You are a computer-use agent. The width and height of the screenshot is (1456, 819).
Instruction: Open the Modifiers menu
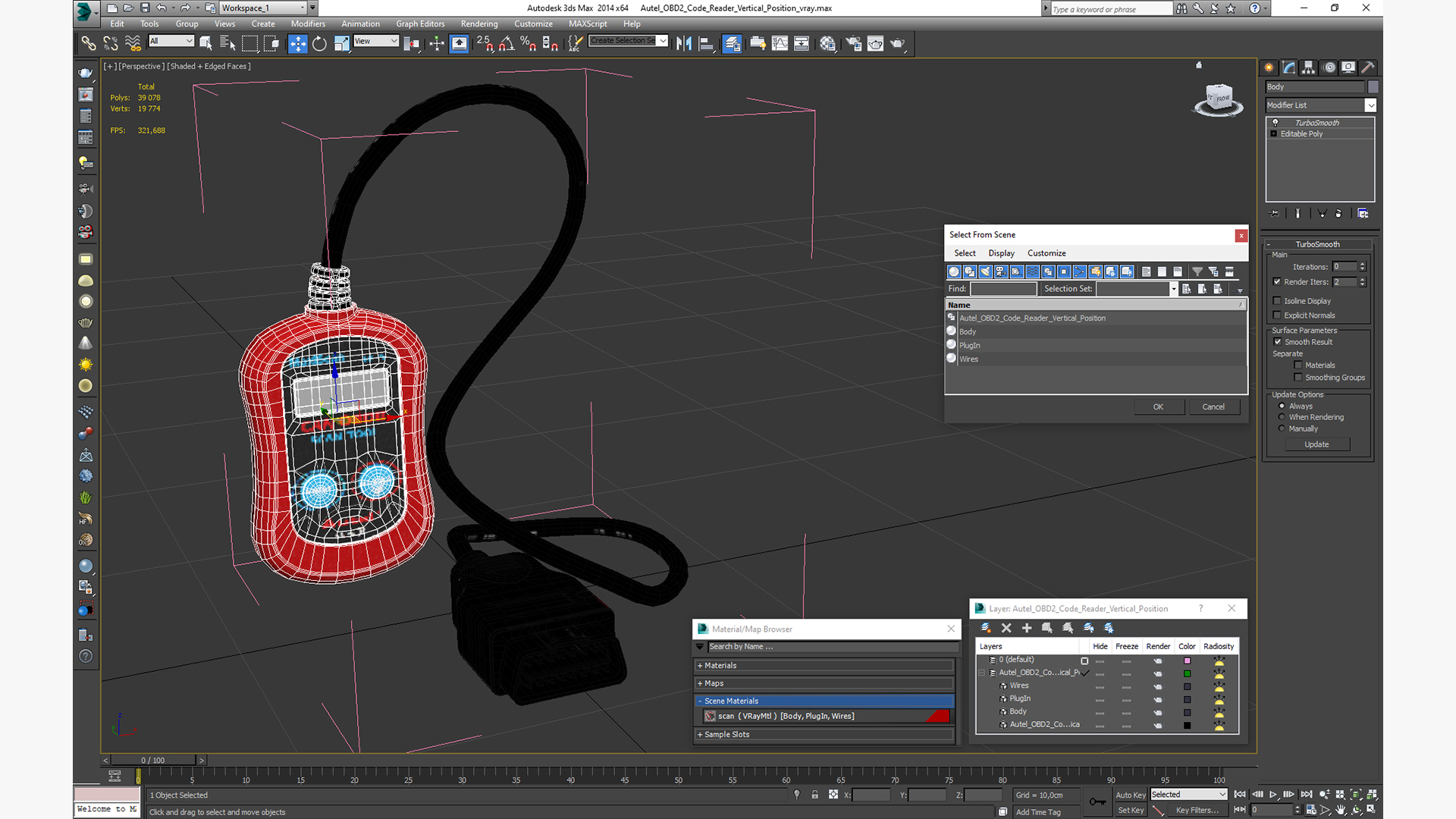(308, 24)
